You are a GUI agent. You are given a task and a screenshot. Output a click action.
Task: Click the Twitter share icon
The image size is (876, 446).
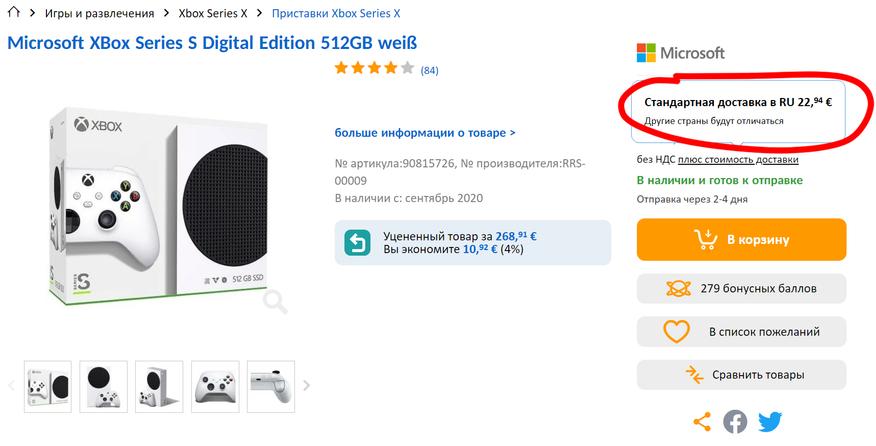tap(769, 422)
